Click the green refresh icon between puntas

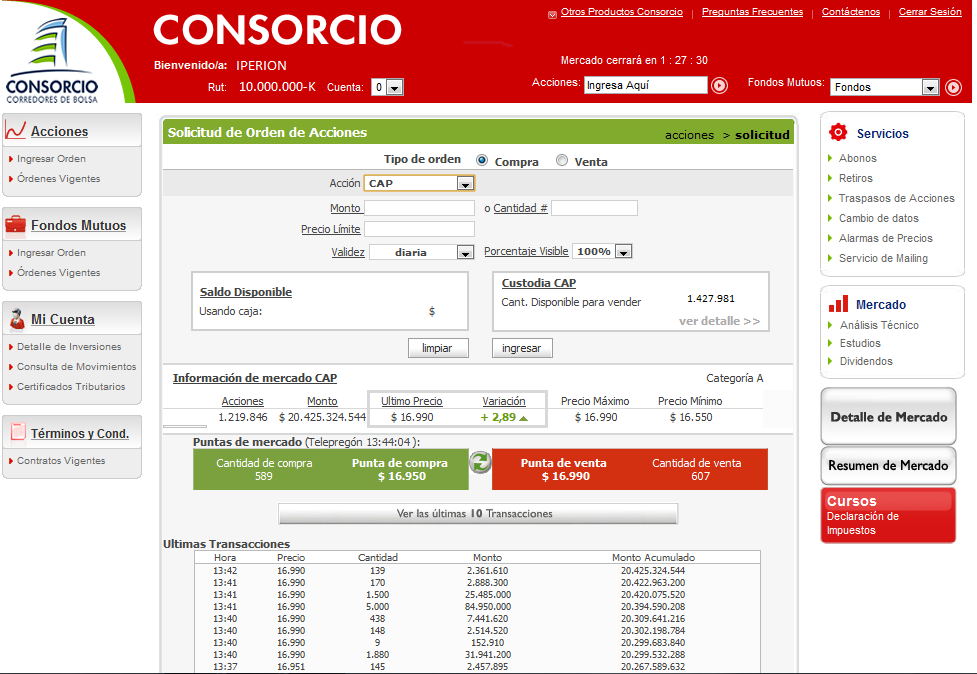pyautogui.click(x=480, y=462)
